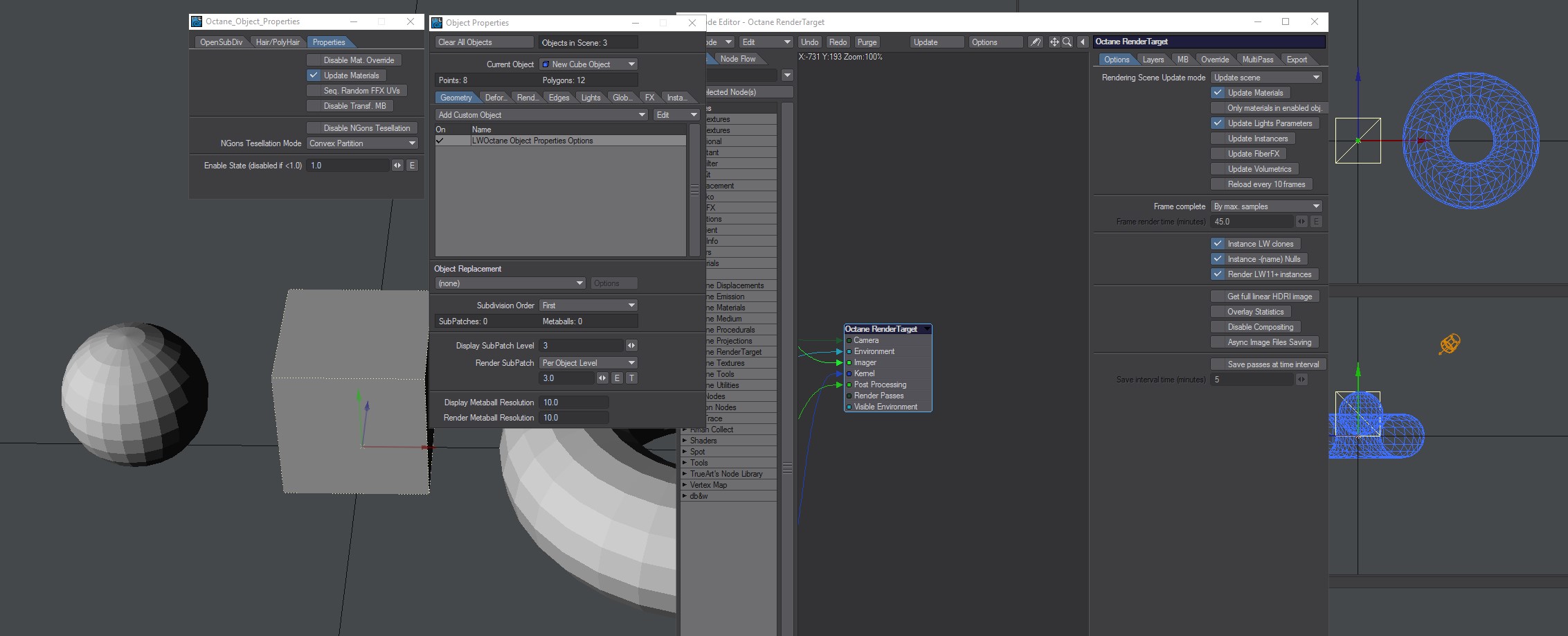The width and height of the screenshot is (1568, 636).
Task: Click the Object Properties window title icon
Action: click(x=437, y=23)
